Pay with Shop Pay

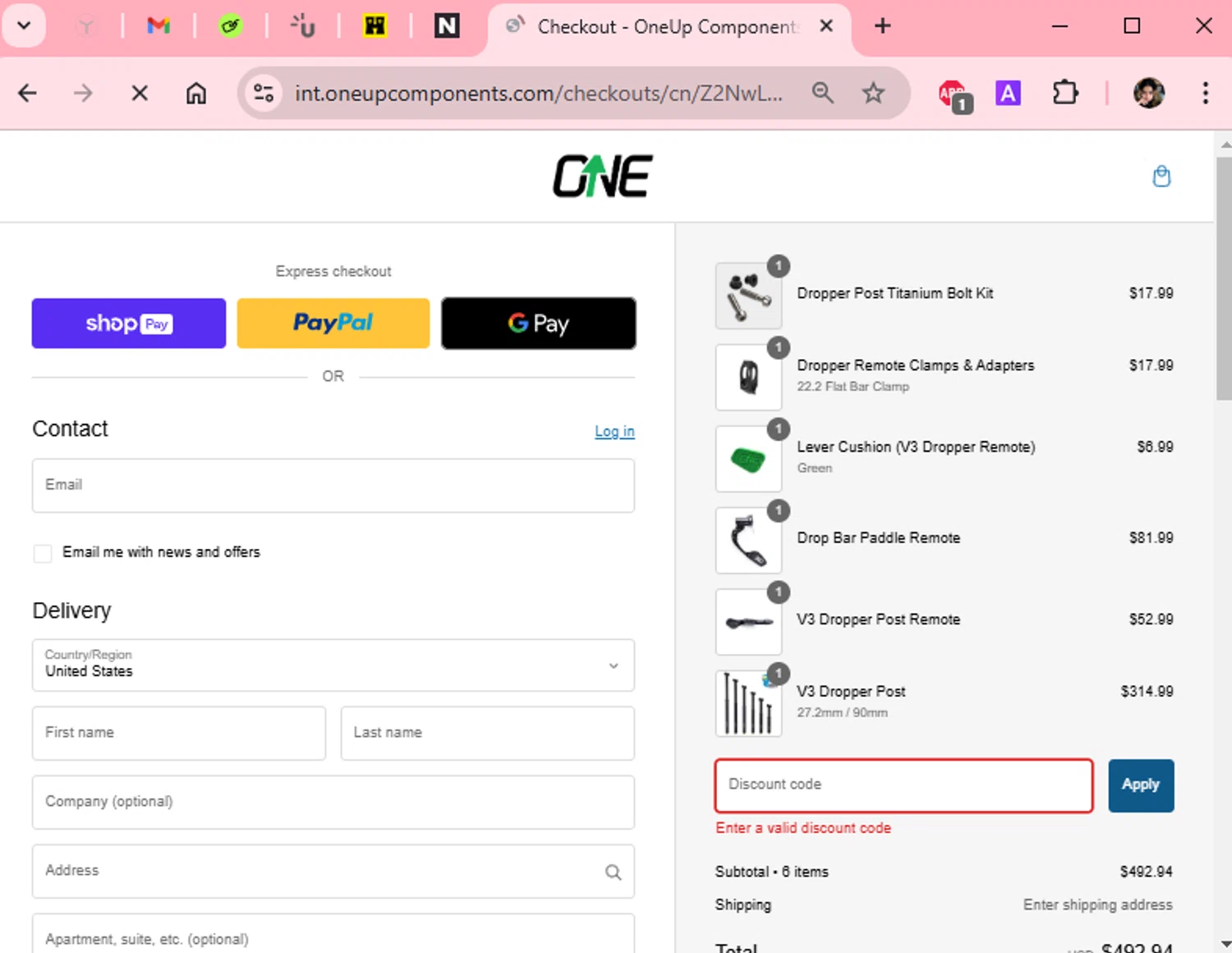[x=129, y=323]
